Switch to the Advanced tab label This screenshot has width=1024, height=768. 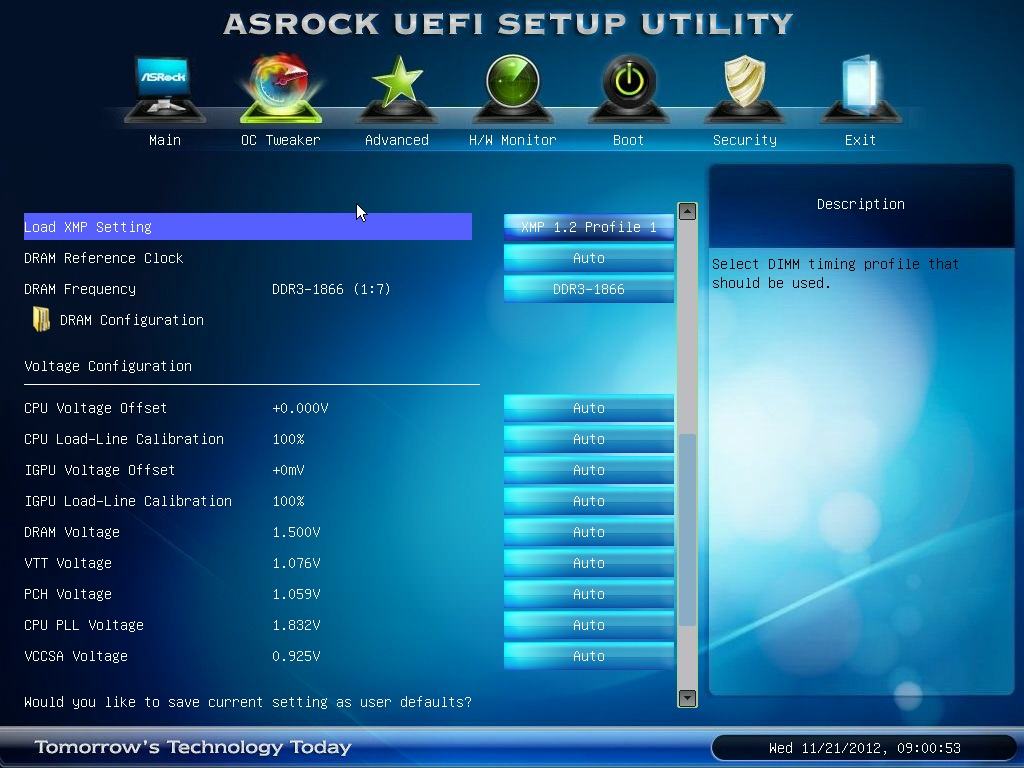pyautogui.click(x=397, y=140)
